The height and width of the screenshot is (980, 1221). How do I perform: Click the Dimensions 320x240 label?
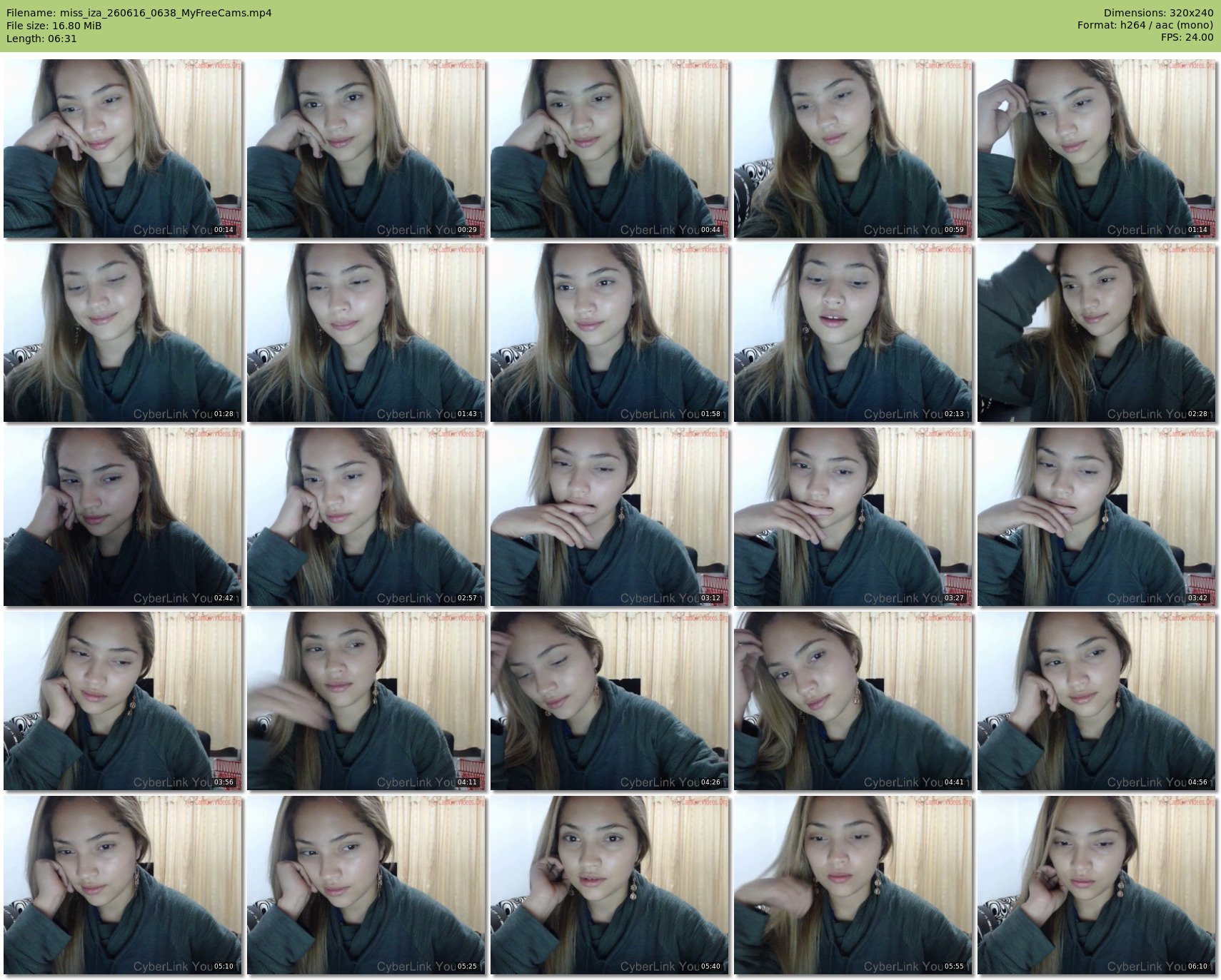pyautogui.click(x=1158, y=13)
